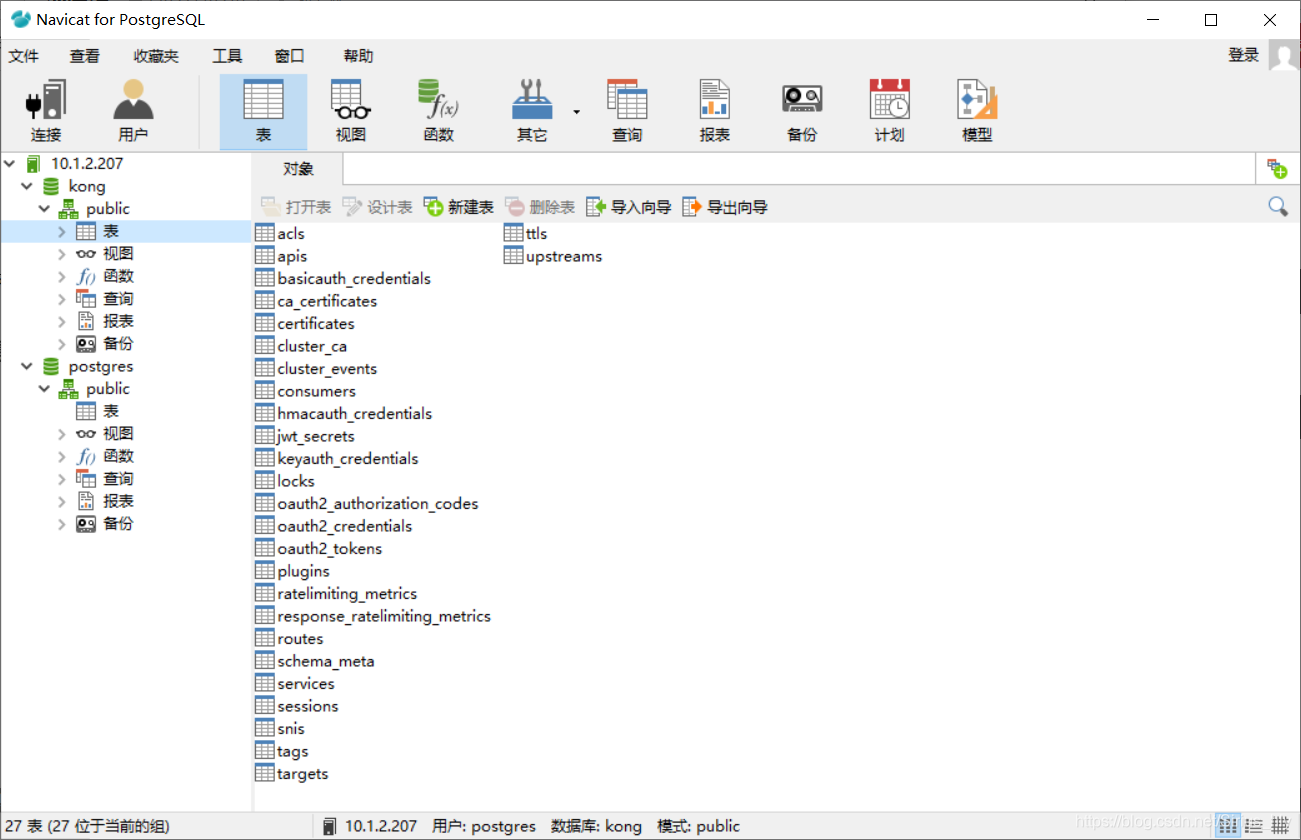Select the consumers table

pos(316,391)
